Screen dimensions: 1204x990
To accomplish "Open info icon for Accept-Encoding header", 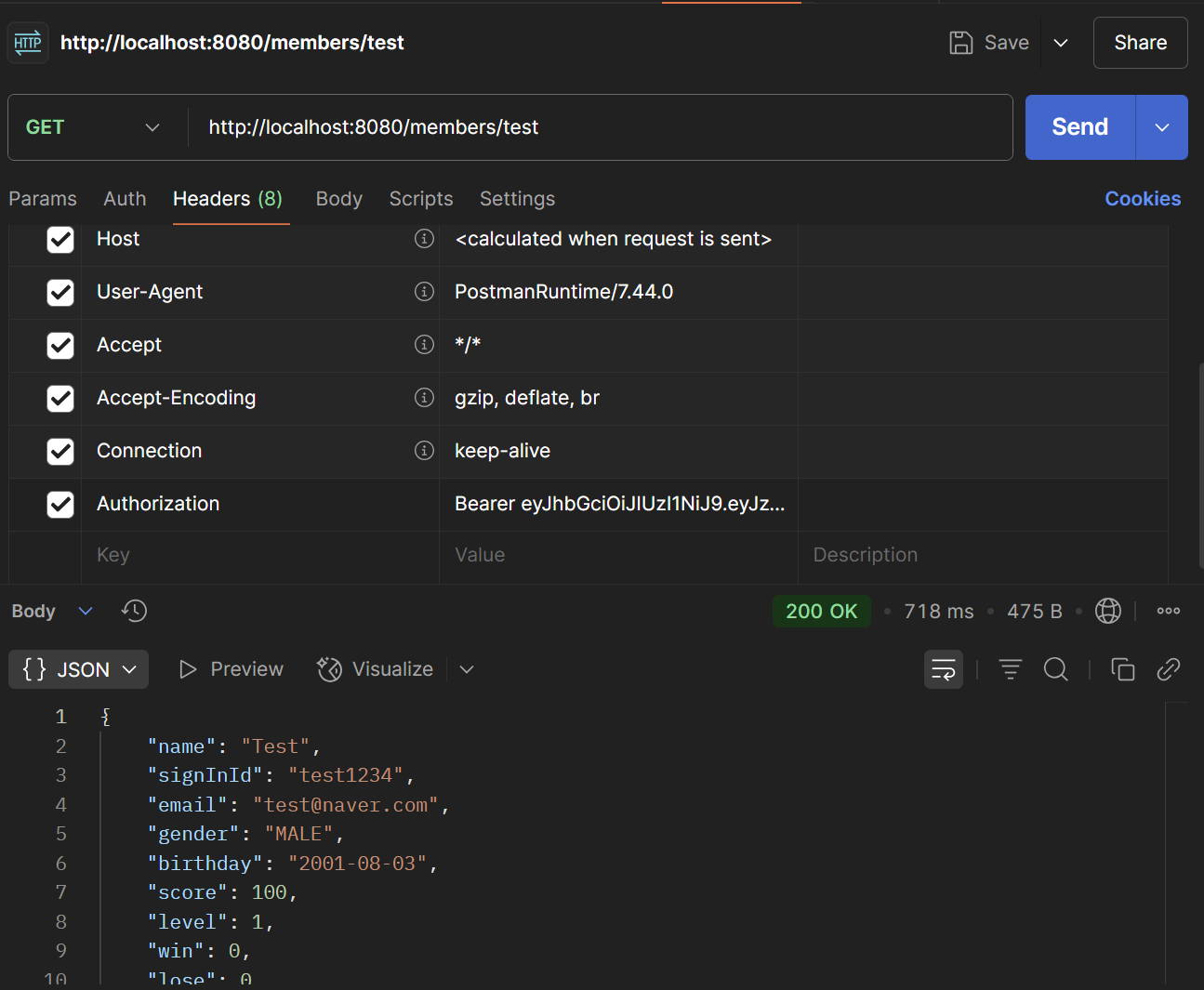I will point(424,398).
